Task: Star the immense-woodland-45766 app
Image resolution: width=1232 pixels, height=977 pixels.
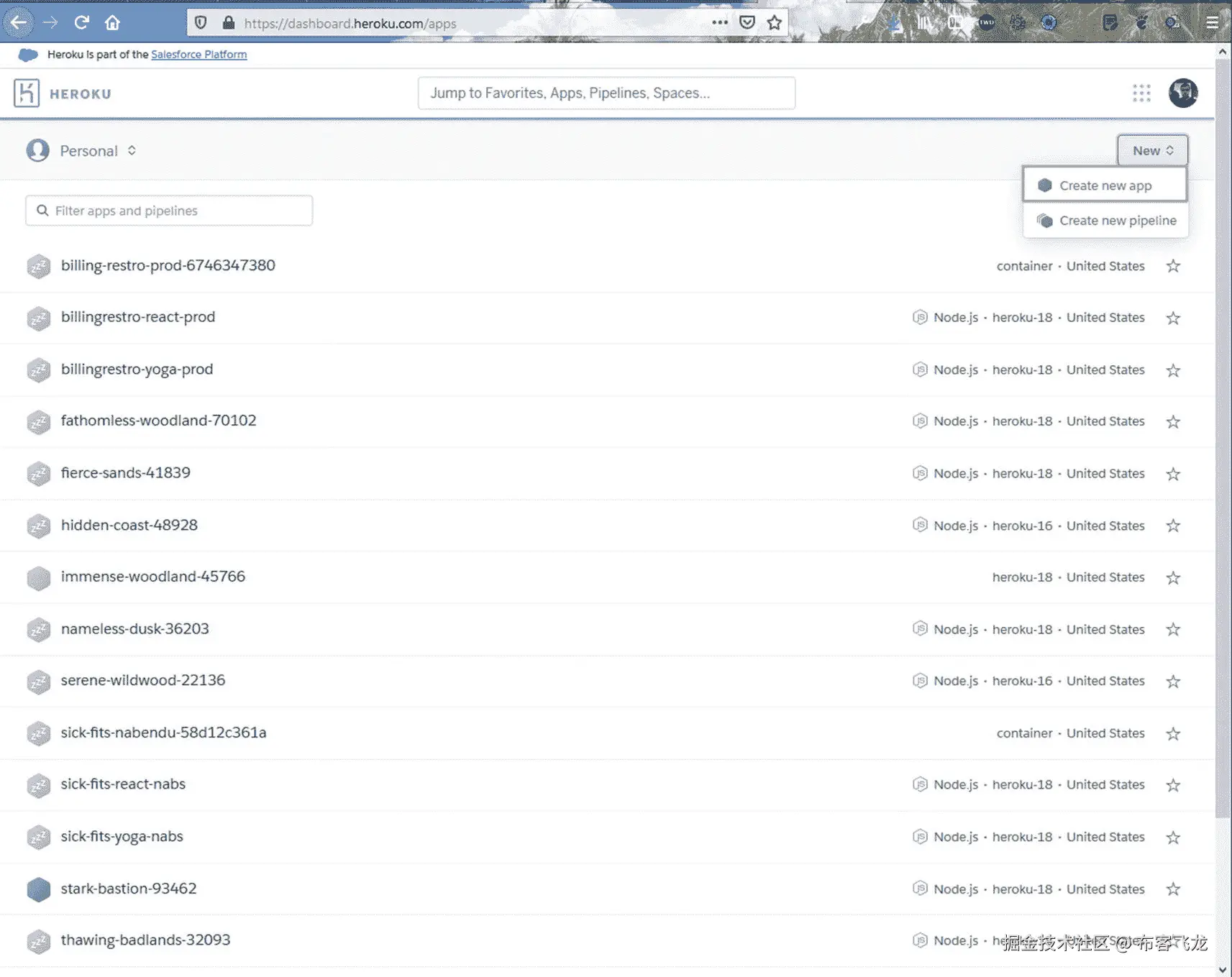Action: pyautogui.click(x=1173, y=577)
